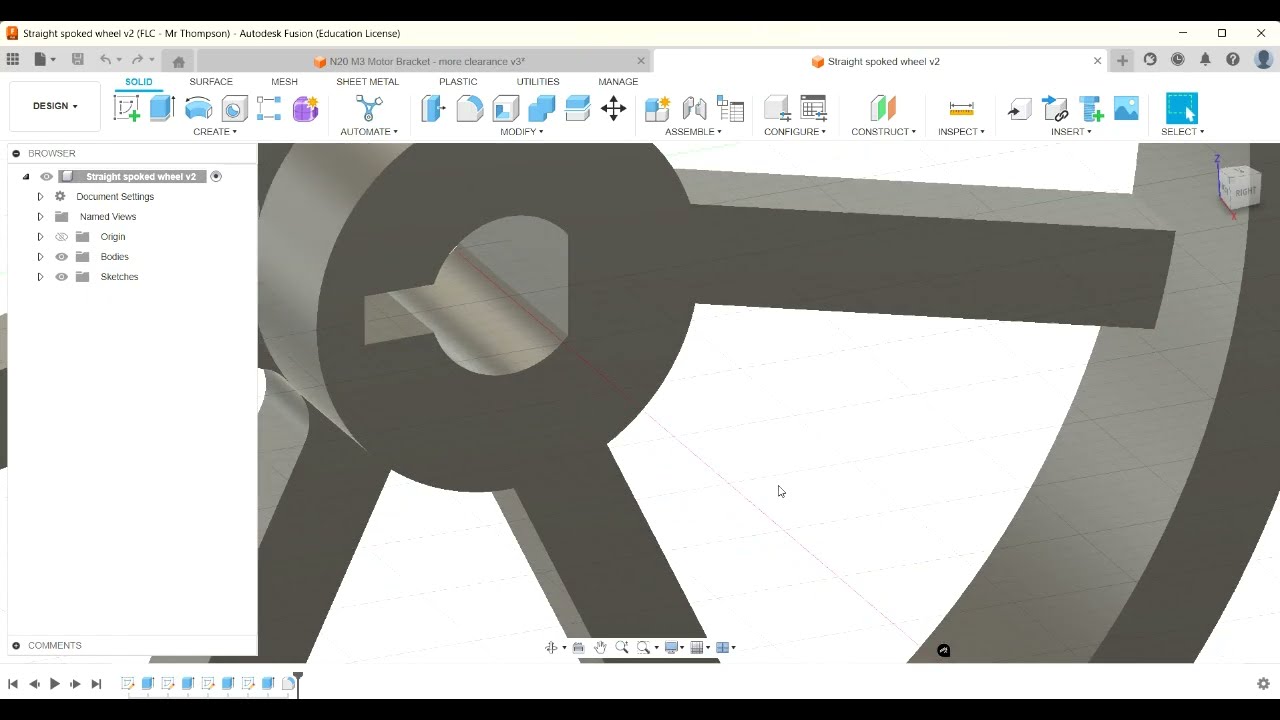This screenshot has height=720, width=1280.
Task: Open the INSPECT dropdown menu
Action: point(961,132)
